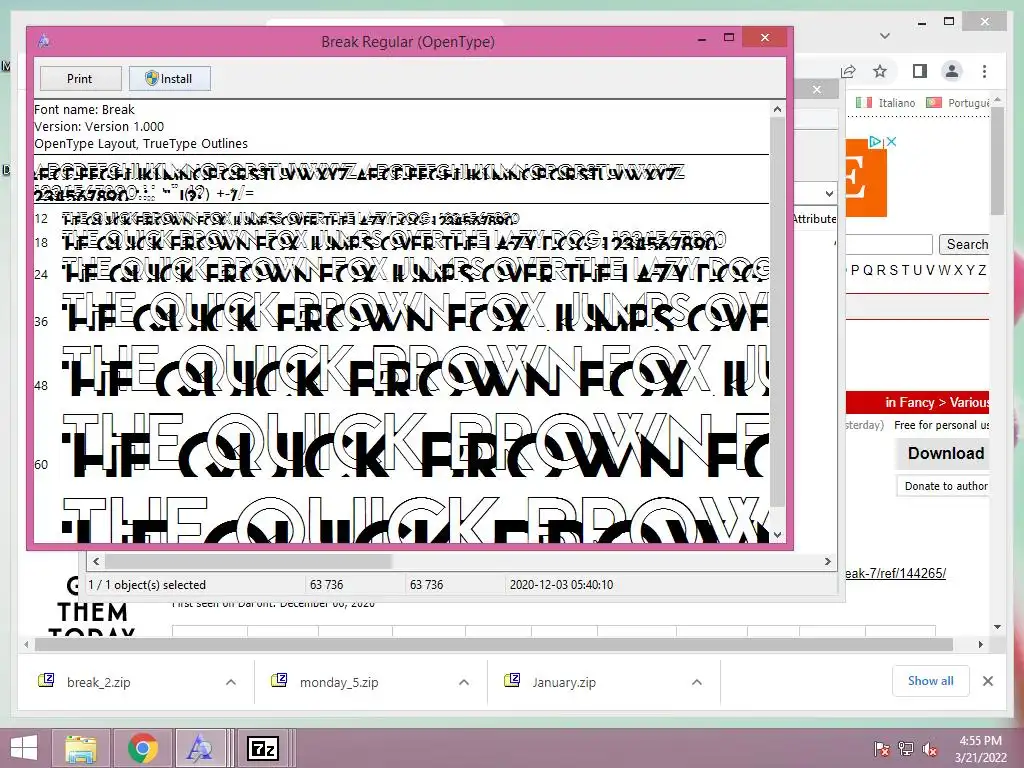Image resolution: width=1024 pixels, height=768 pixels.
Task: Open break_2.zip download item
Action: (99, 682)
